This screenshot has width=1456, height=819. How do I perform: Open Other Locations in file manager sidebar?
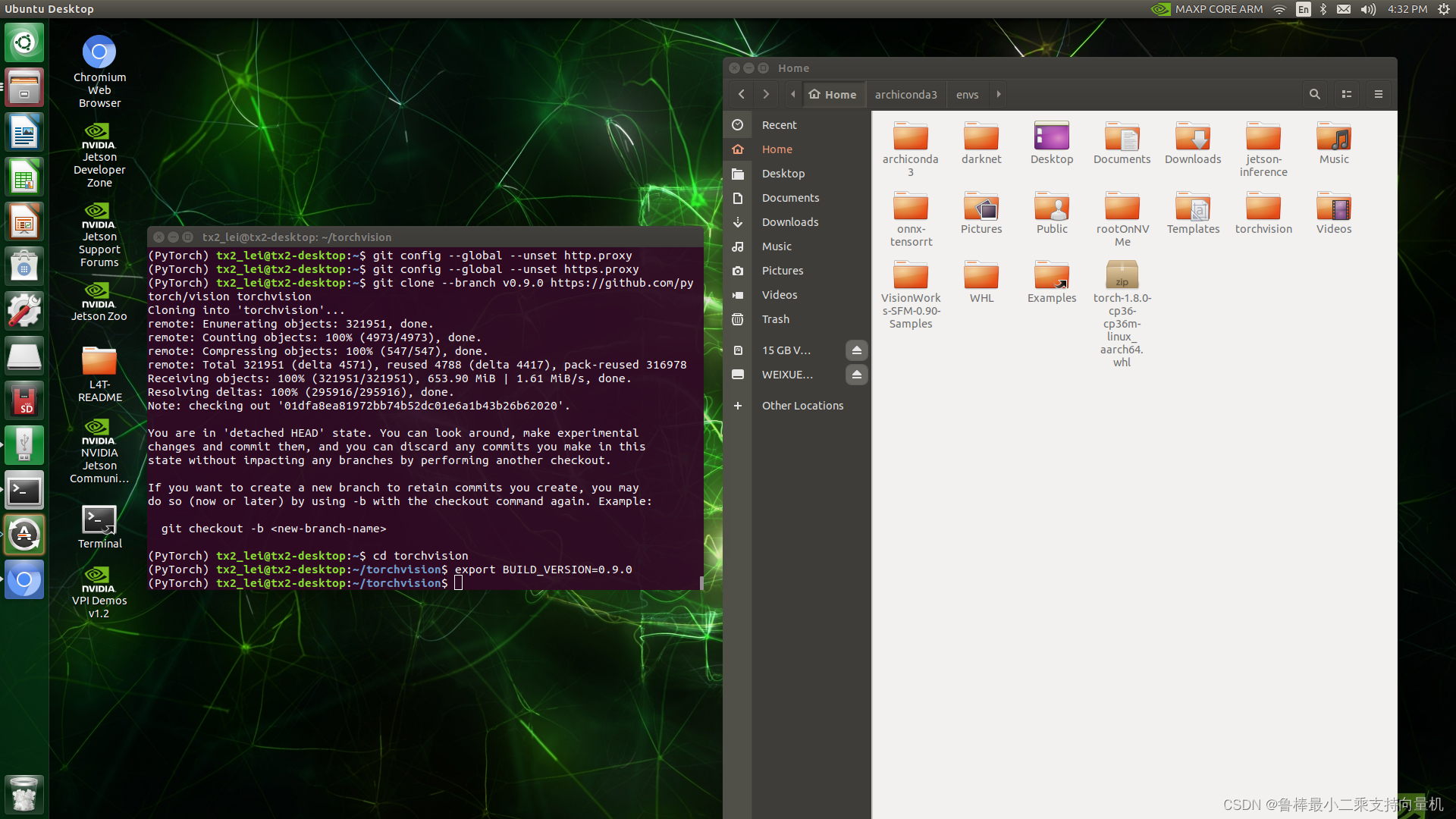click(802, 405)
